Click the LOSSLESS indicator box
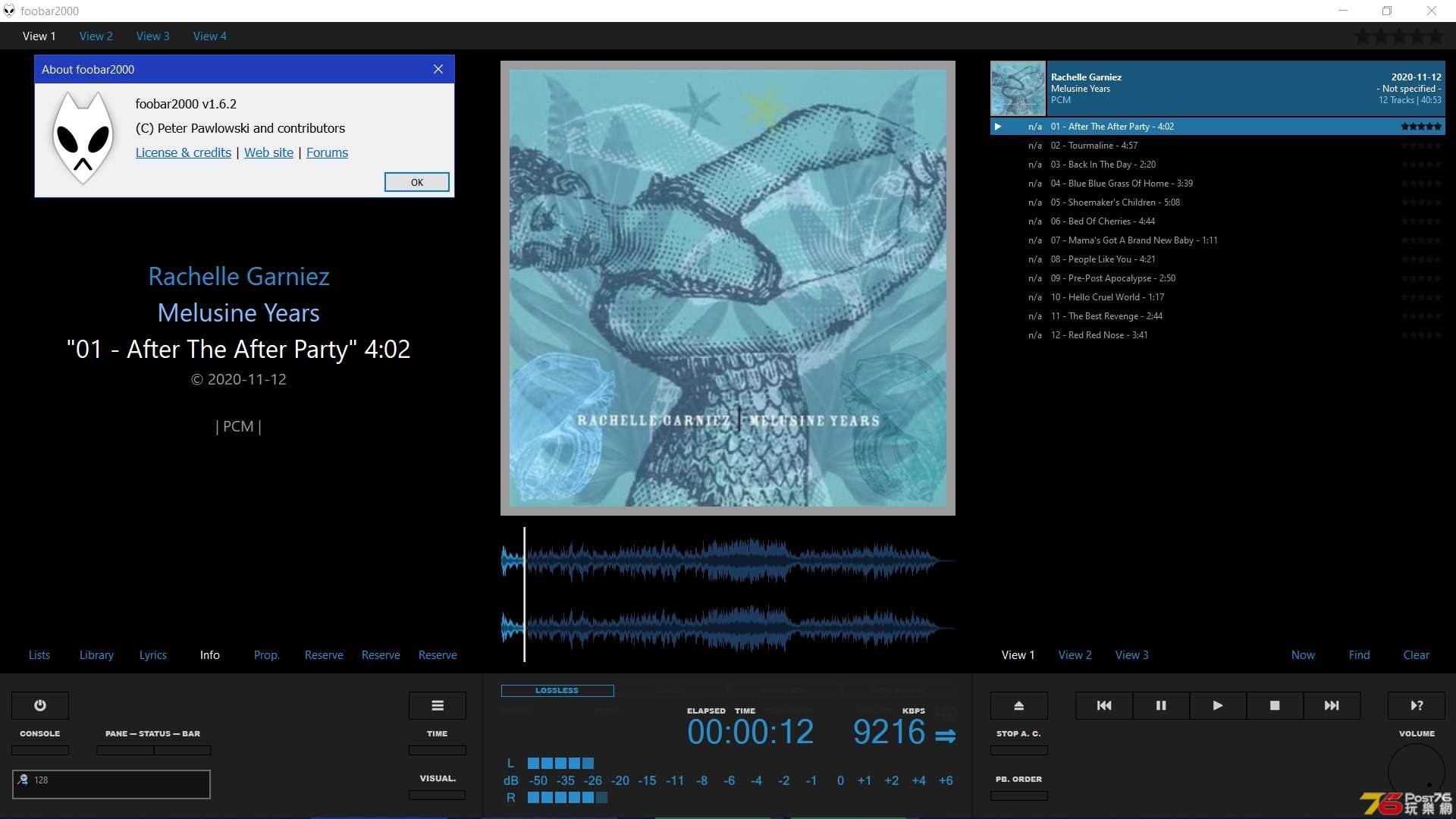Viewport: 1456px width, 819px height. tap(557, 691)
